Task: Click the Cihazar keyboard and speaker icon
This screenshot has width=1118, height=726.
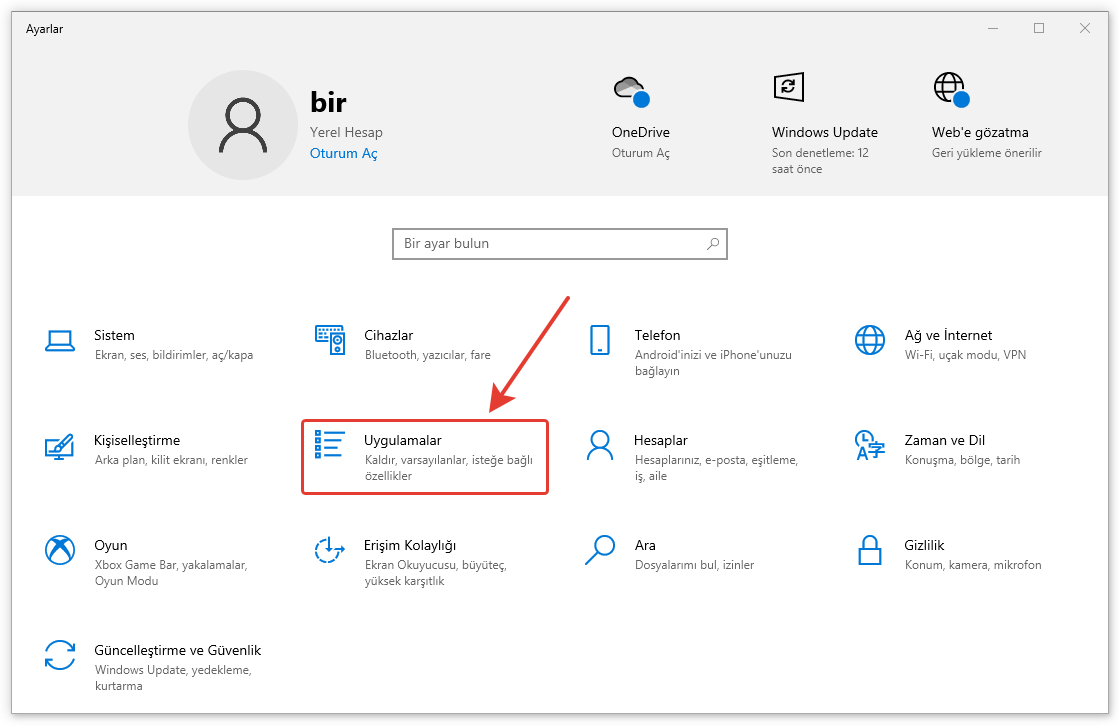Action: [330, 341]
